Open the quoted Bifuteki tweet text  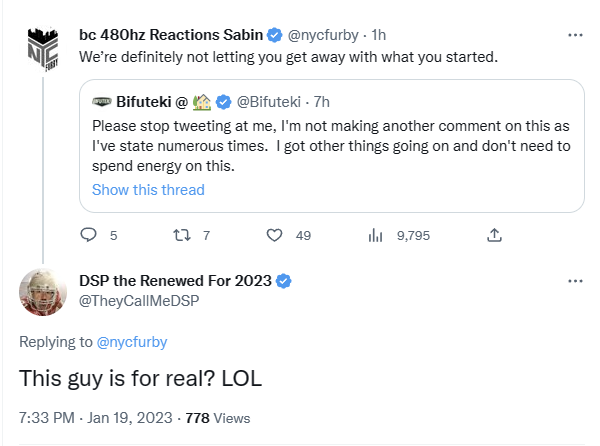(x=331, y=146)
